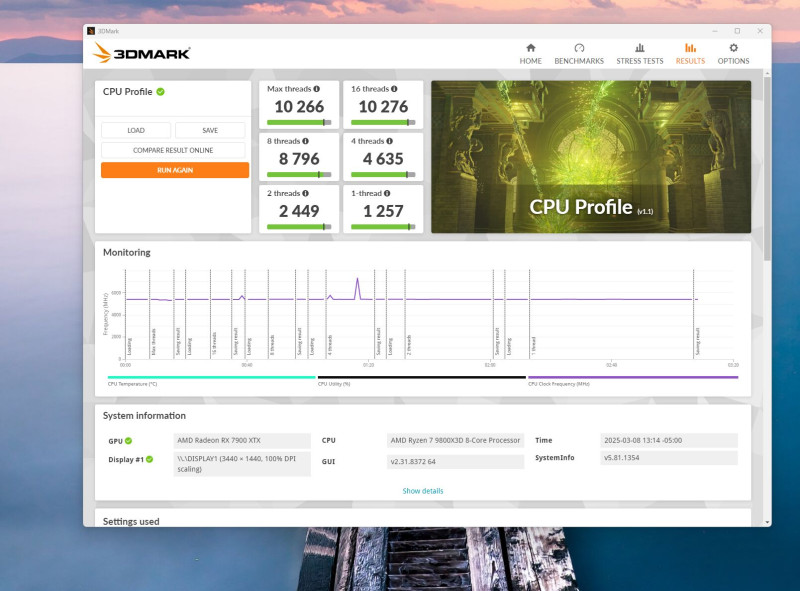Click the 1-thread score 1 257
Screen dimensions: 800x591
pos(383,211)
